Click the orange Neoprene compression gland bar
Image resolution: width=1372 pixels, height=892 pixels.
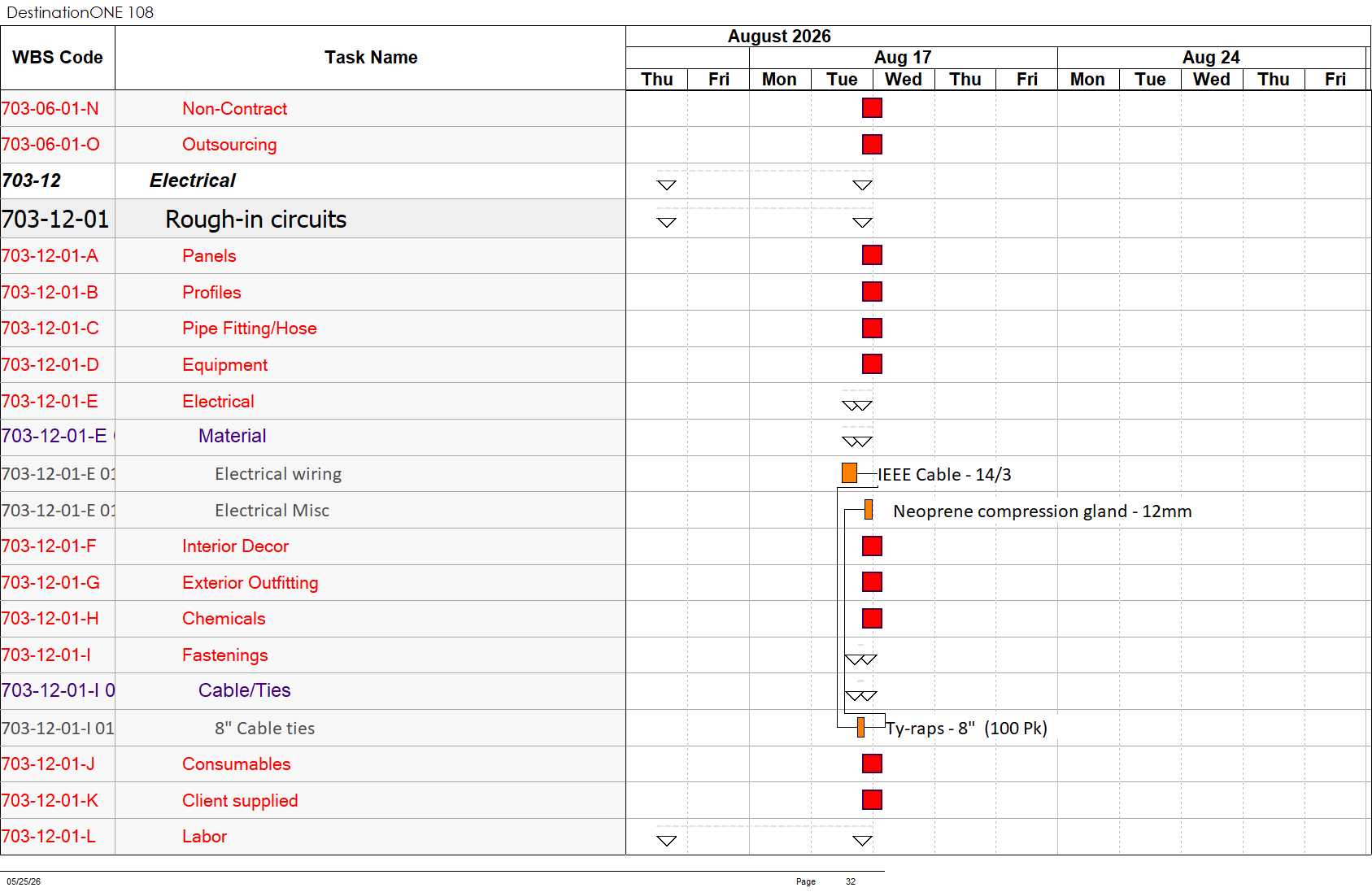(x=869, y=510)
